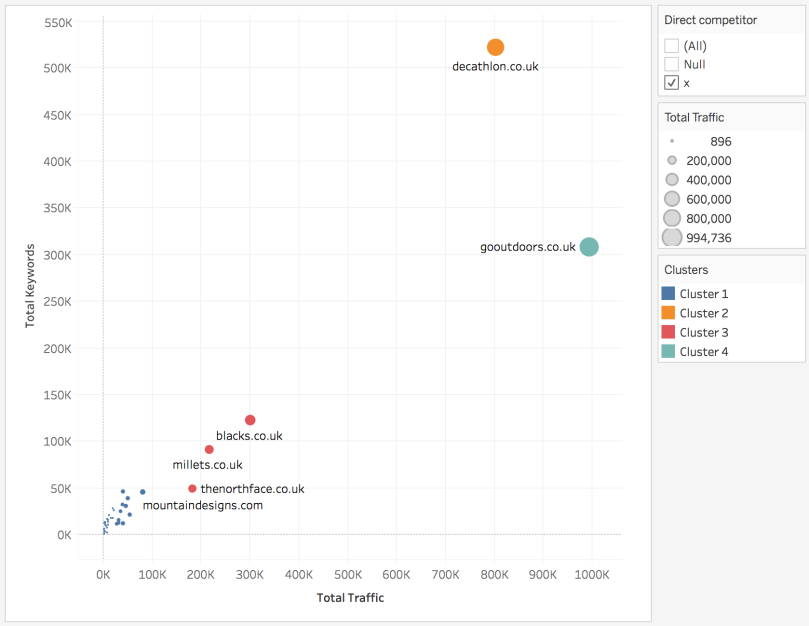
Task: Select the 600,000 size legend circle
Action: [x=672, y=199]
